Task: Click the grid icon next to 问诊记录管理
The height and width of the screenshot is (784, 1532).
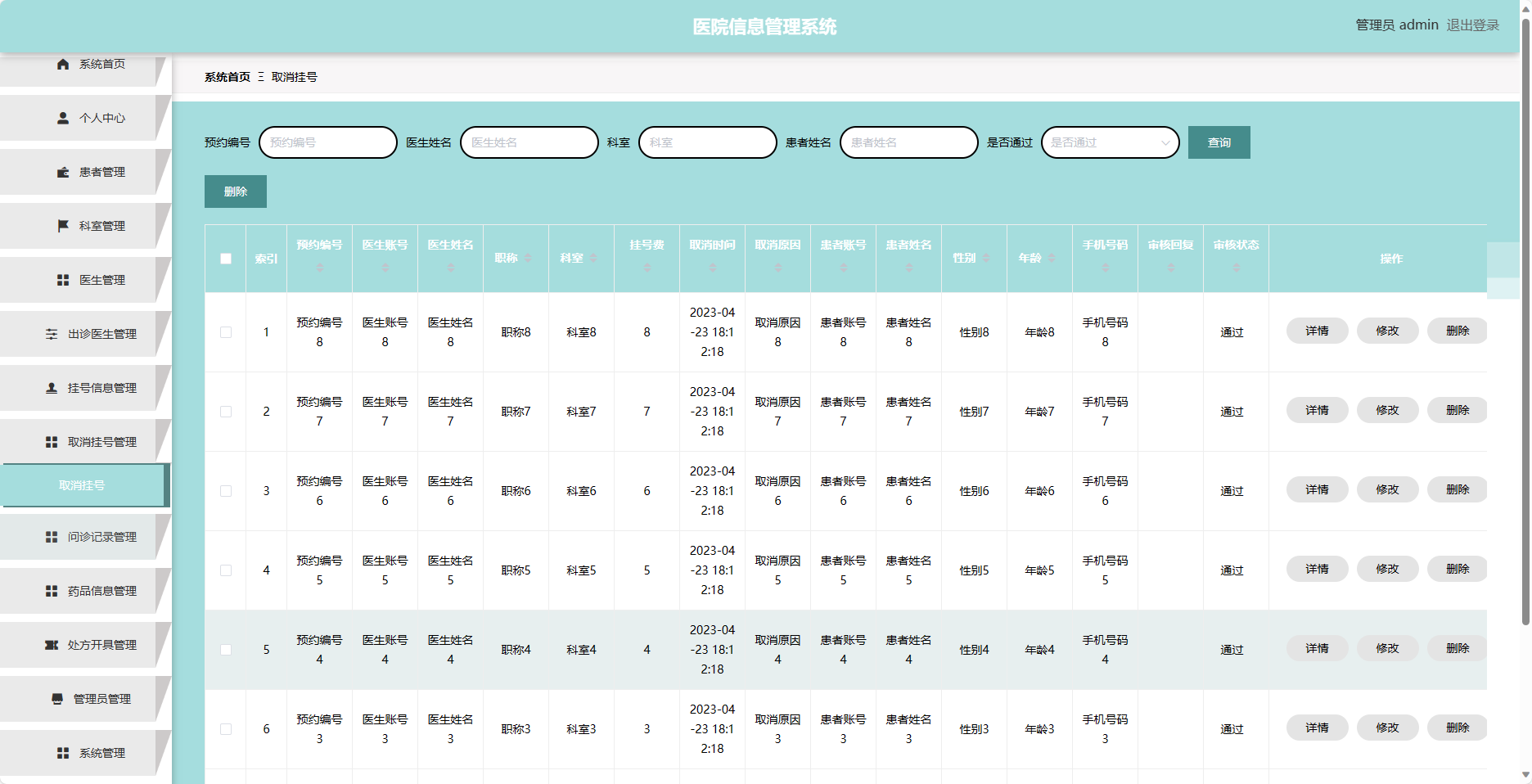Action: point(52,537)
